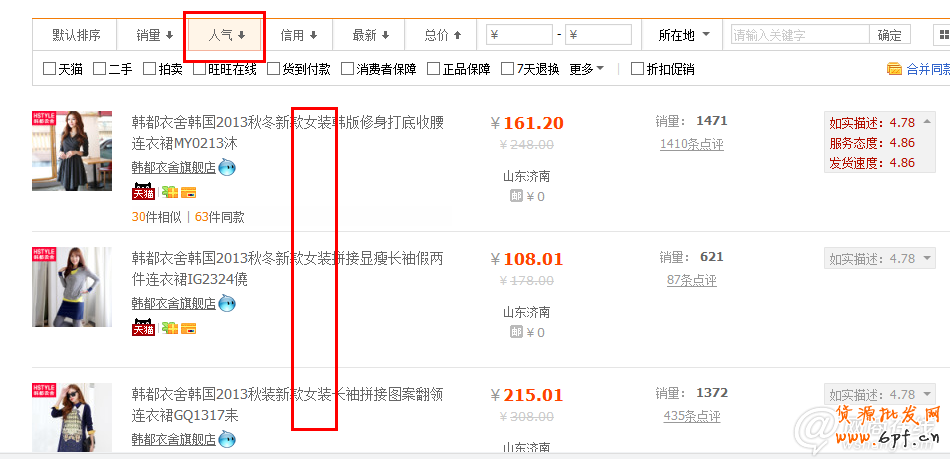The height and width of the screenshot is (459, 950).
Task: Click the ¥108.01 price
Action: 527,259
